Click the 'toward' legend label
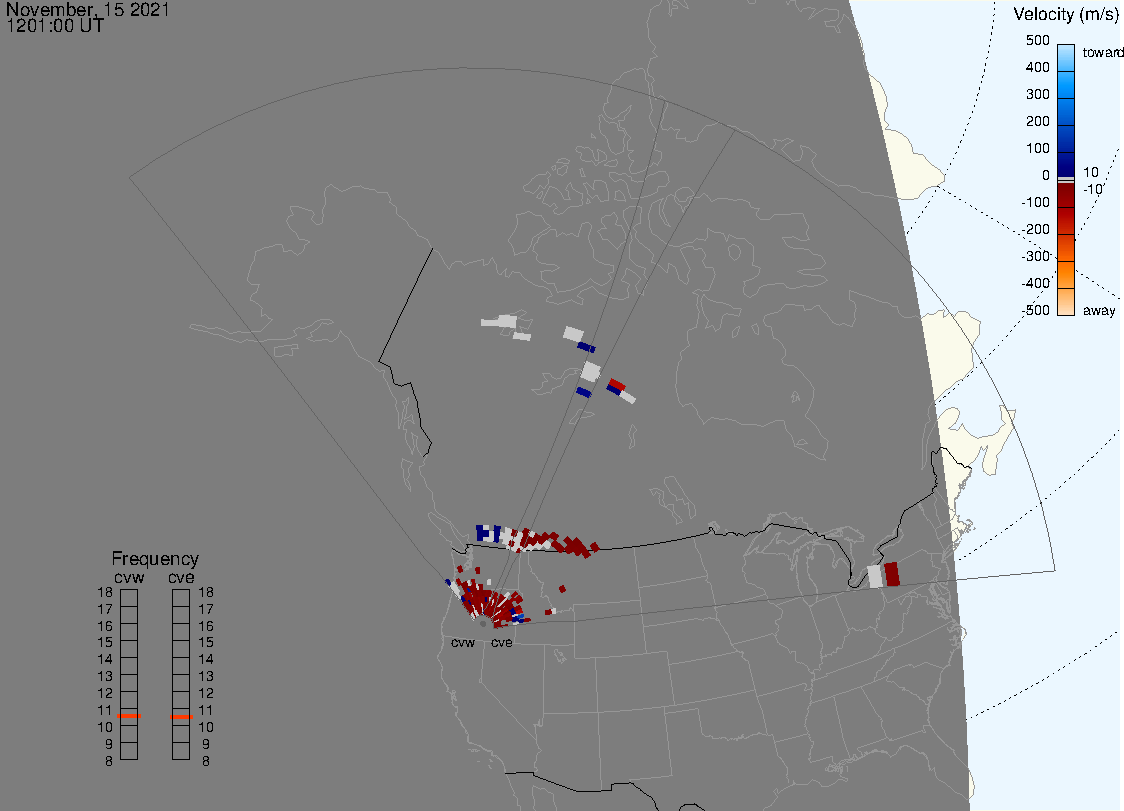 1102,52
